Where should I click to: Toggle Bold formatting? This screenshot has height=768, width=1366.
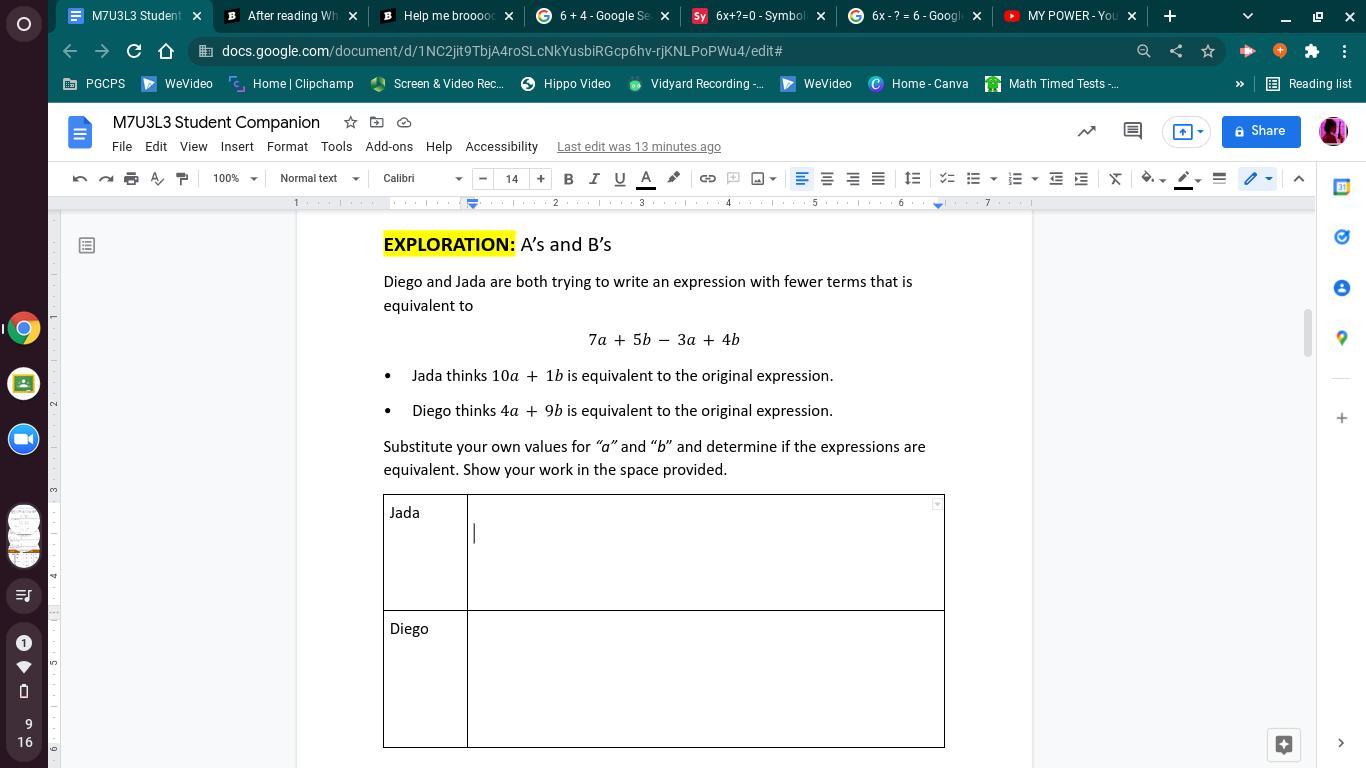[568, 179]
